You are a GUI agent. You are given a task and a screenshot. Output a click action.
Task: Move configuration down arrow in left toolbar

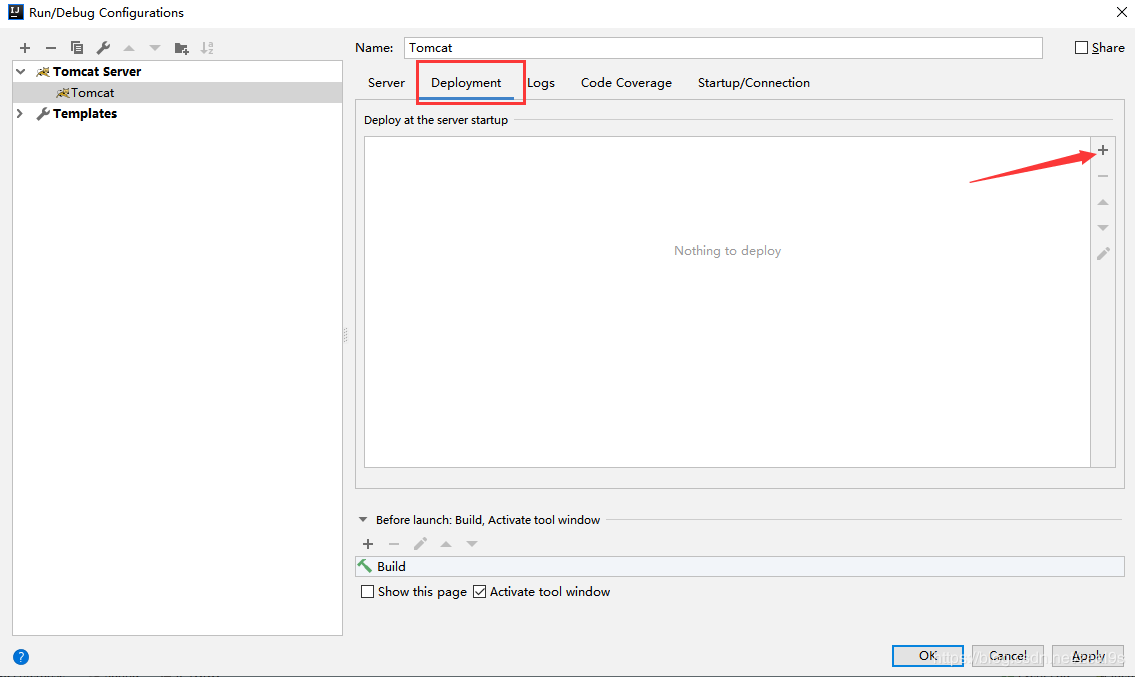pos(155,48)
